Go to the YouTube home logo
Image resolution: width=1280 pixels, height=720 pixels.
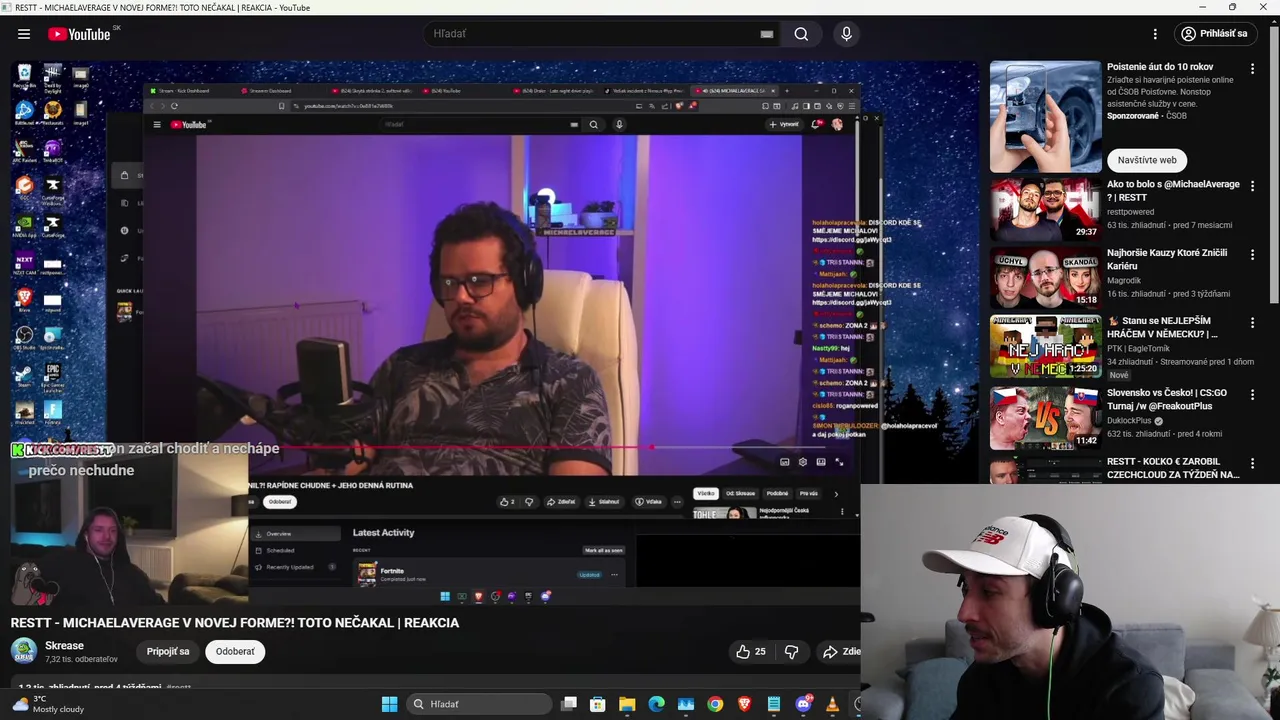tap(79, 34)
